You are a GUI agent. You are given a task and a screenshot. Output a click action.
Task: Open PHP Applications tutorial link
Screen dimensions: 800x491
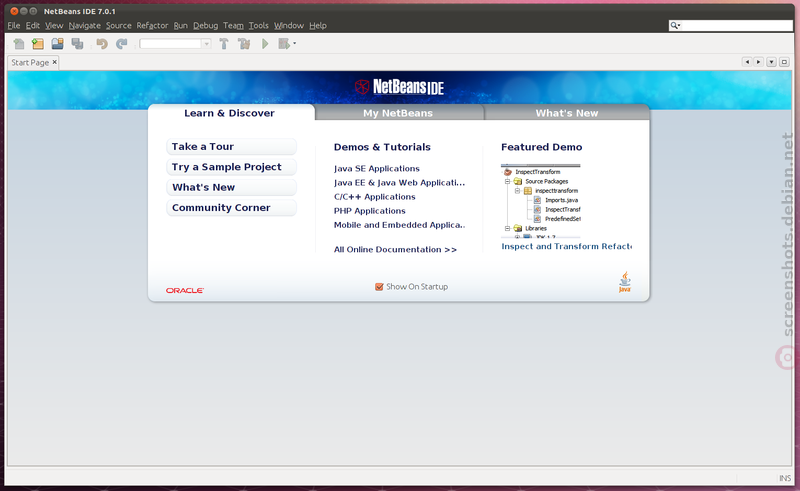pos(369,211)
